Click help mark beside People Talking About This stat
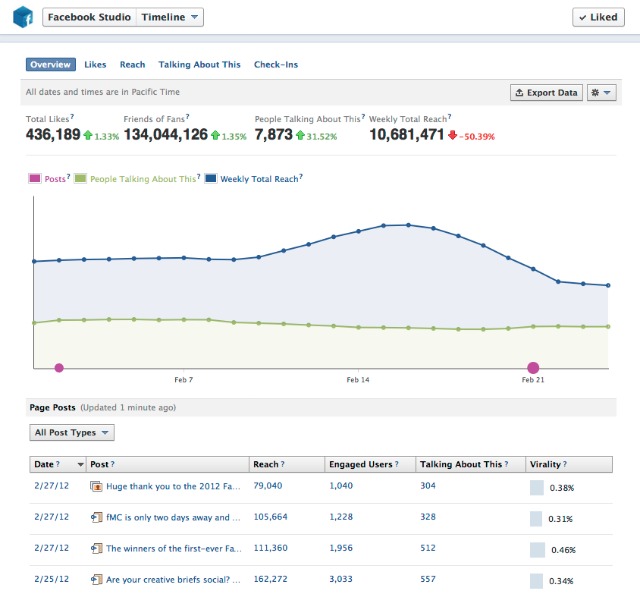Screen dimensions: 640x594 pos(363,117)
